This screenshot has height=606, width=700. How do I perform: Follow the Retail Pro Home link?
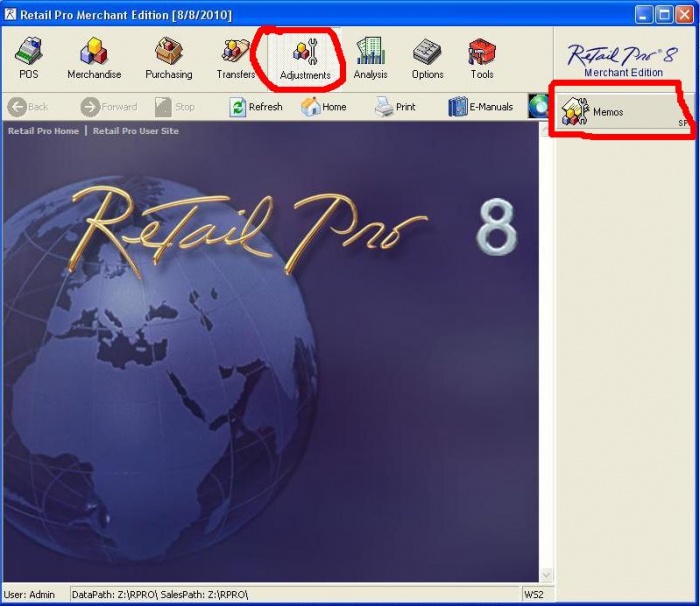coord(43,131)
